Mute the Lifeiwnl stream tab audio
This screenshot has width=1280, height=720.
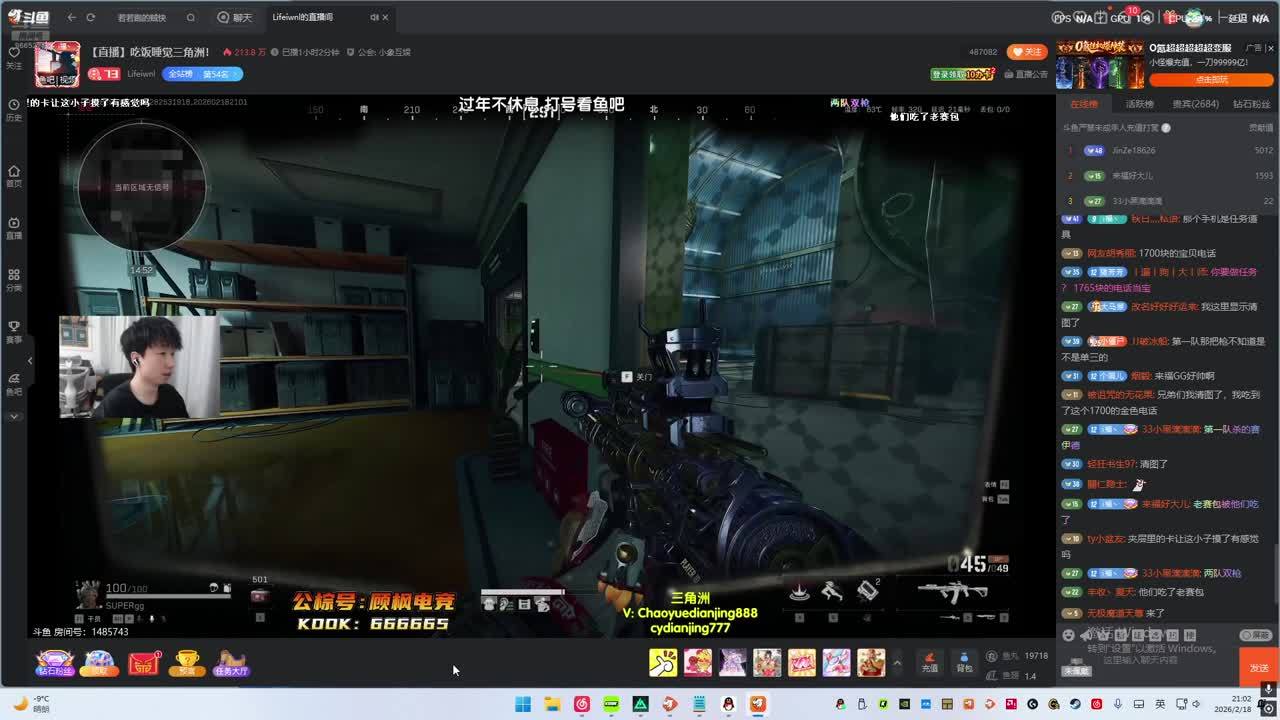[374, 17]
